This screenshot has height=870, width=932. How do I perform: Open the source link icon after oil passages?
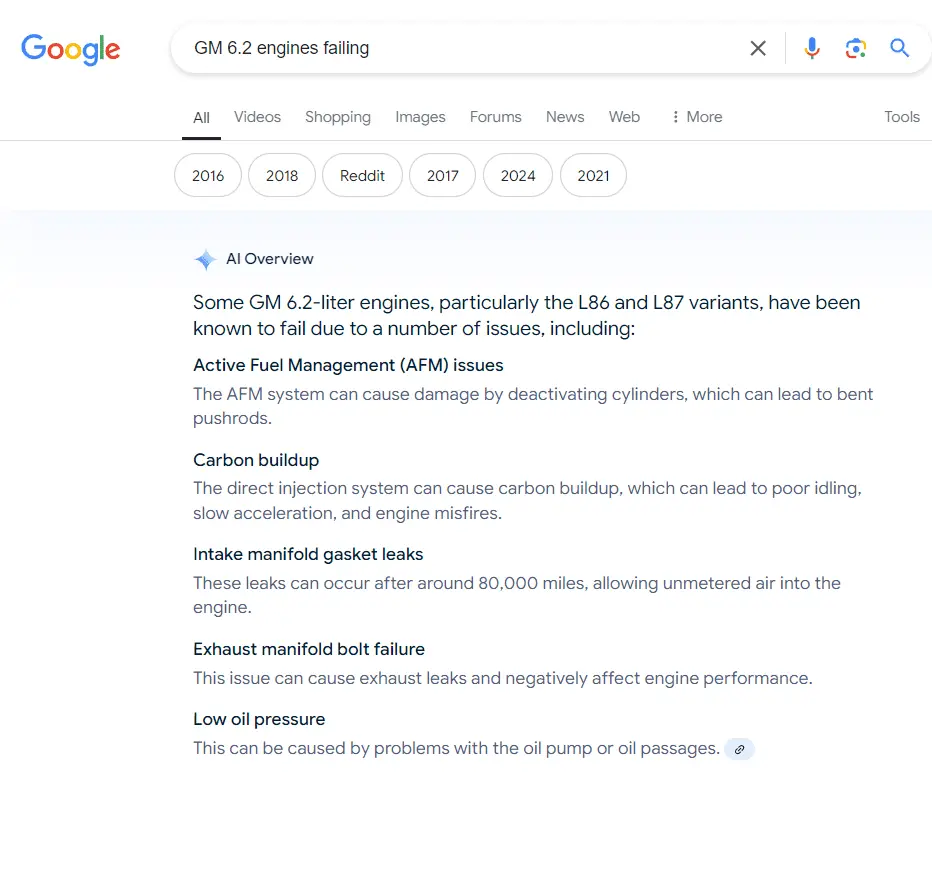(x=739, y=749)
